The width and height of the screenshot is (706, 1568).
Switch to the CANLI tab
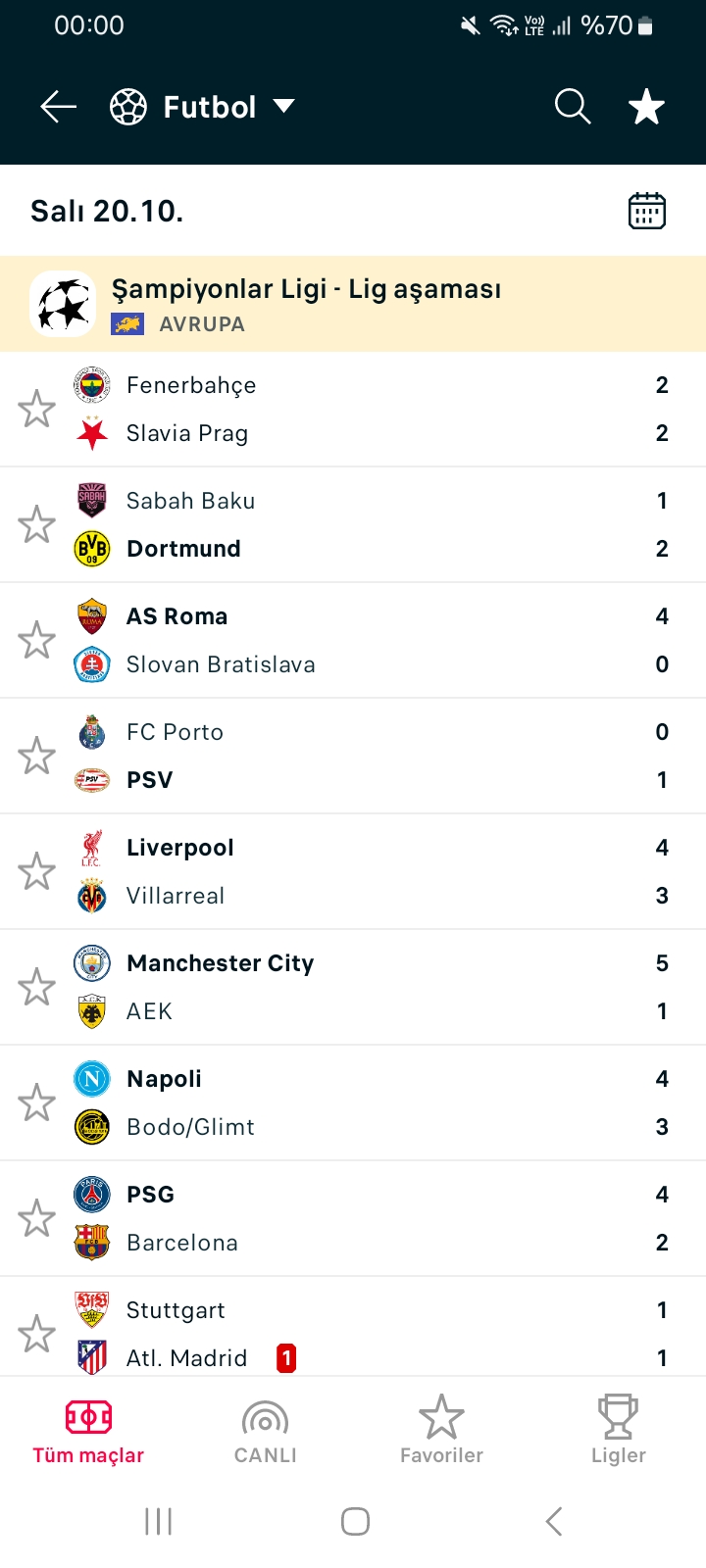click(x=265, y=1431)
